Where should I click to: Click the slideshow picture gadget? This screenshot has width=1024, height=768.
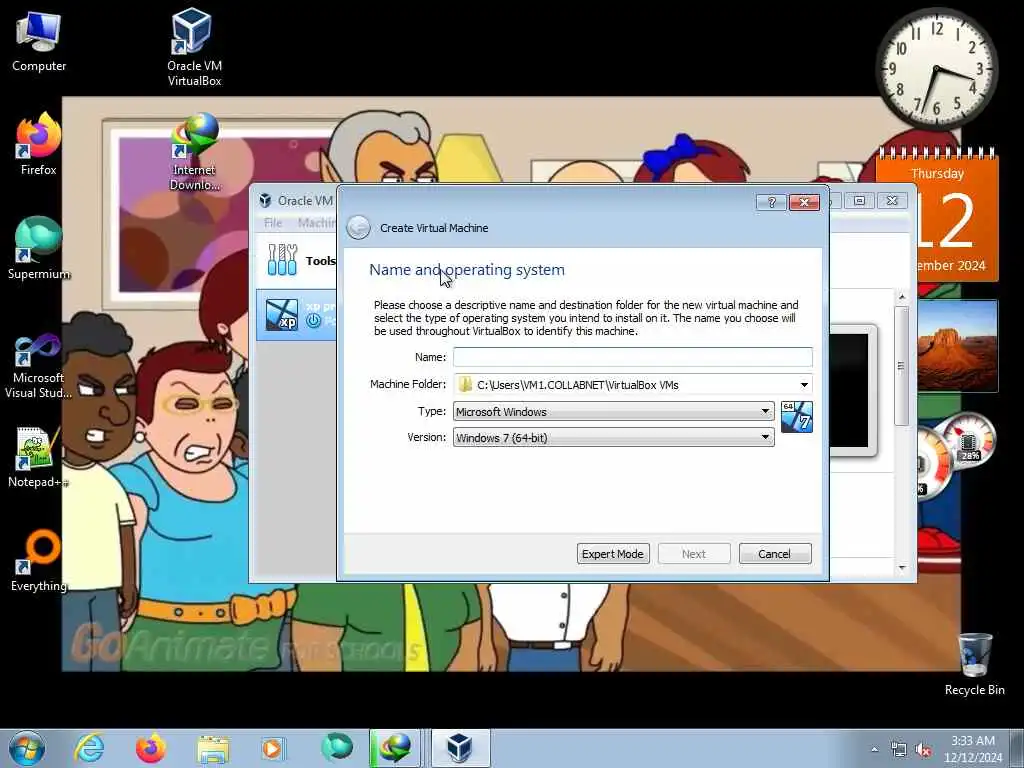pos(957,346)
